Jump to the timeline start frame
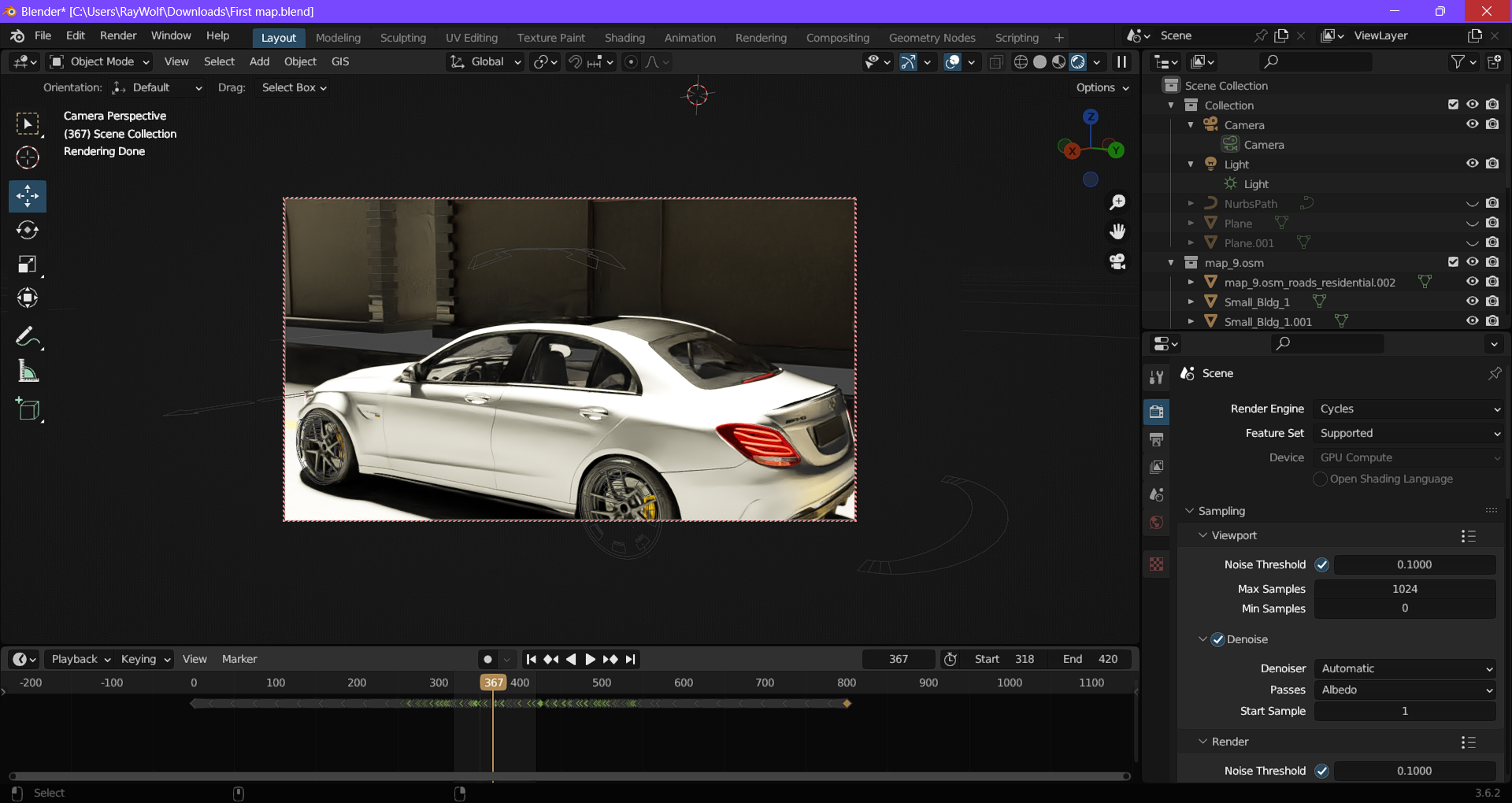Image resolution: width=1512 pixels, height=803 pixels. point(532,660)
